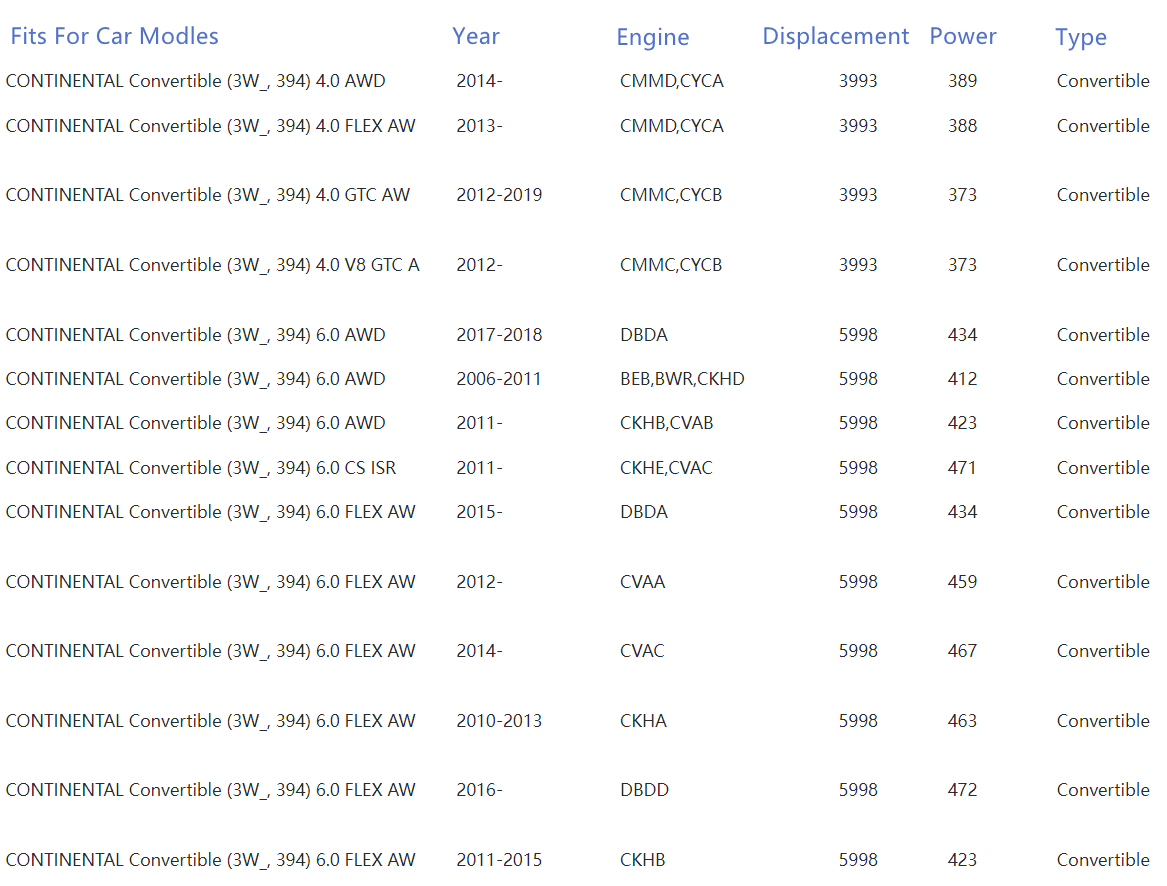The image size is (1167, 886).
Task: Select the Engine column header
Action: [x=652, y=38]
